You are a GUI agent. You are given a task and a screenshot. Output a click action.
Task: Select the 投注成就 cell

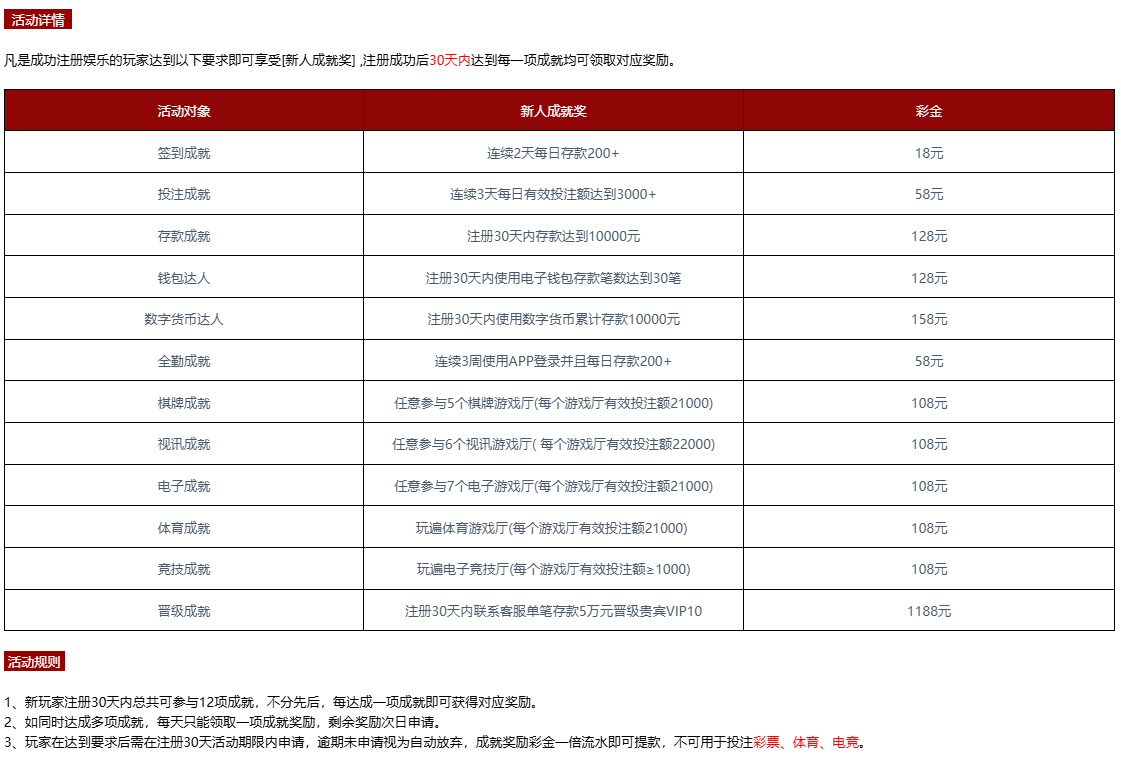184,194
